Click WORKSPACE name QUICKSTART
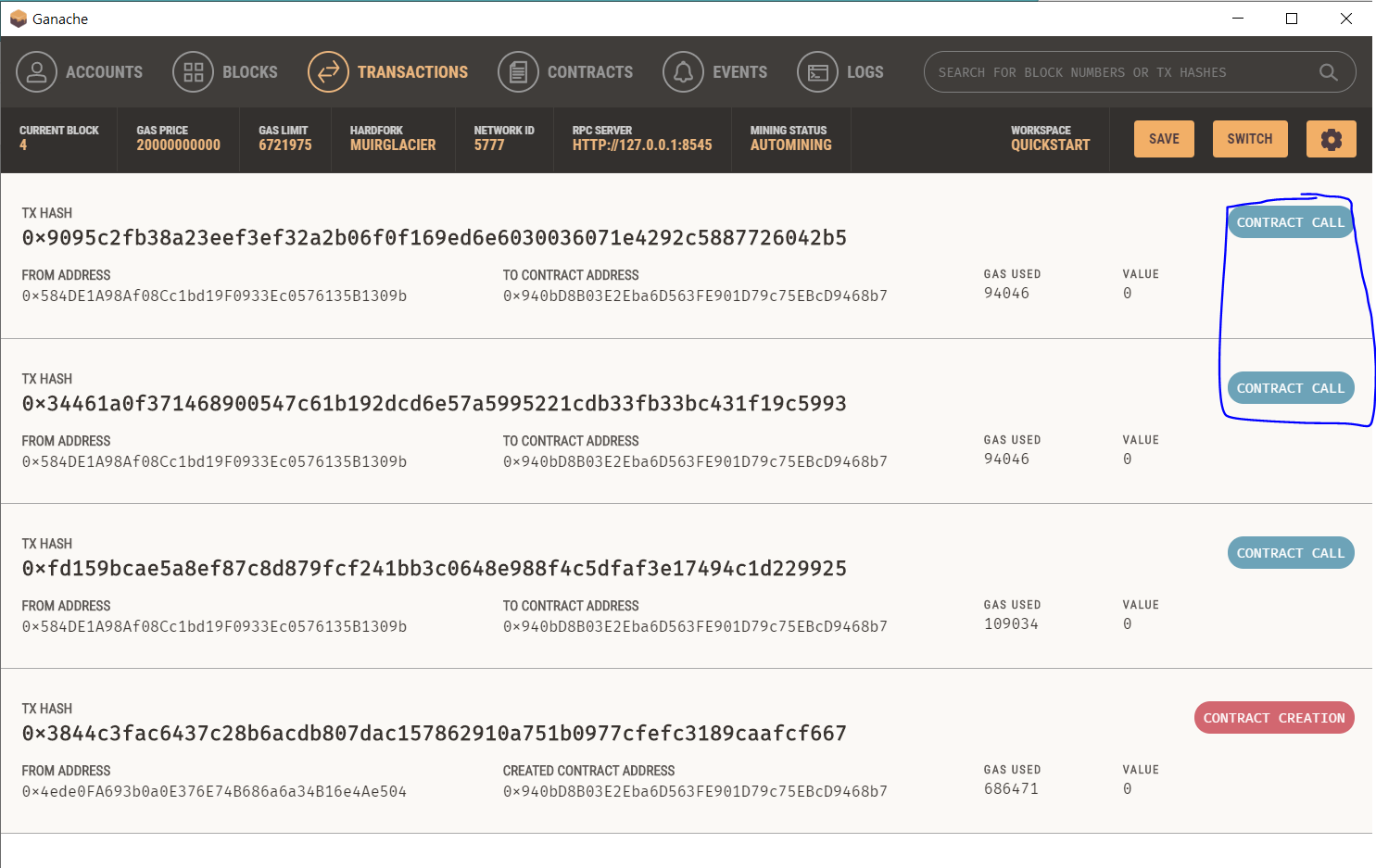Image resolution: width=1376 pixels, height=868 pixels. pyautogui.click(x=1051, y=145)
